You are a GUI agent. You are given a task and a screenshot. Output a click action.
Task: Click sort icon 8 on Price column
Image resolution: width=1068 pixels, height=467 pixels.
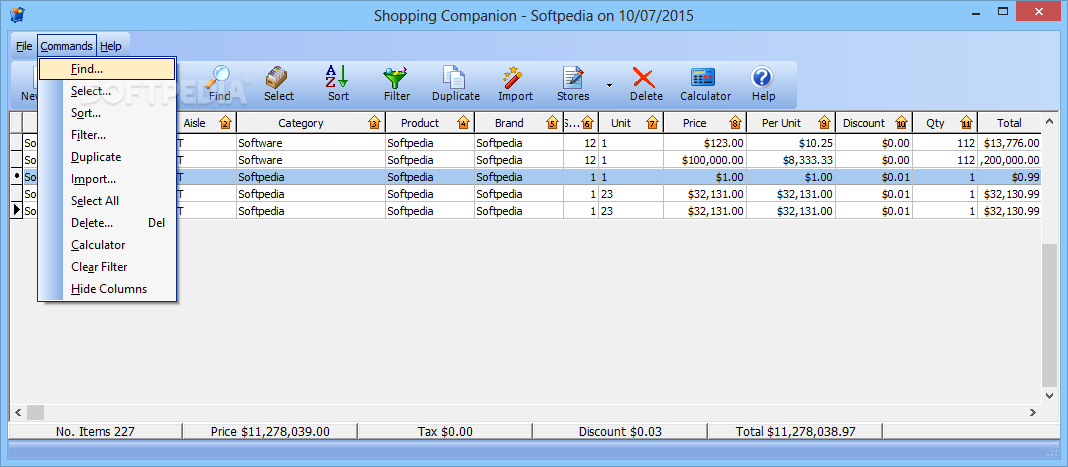(x=734, y=123)
